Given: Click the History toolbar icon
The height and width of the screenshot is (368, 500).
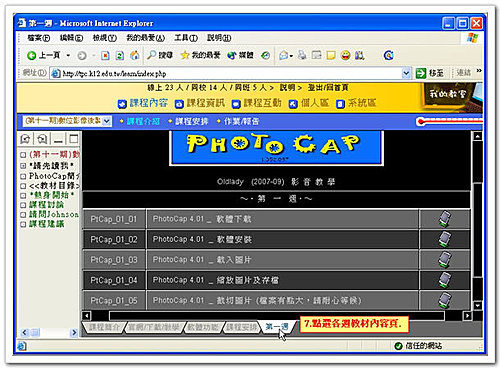Looking at the screenshot, I should coord(265,55).
